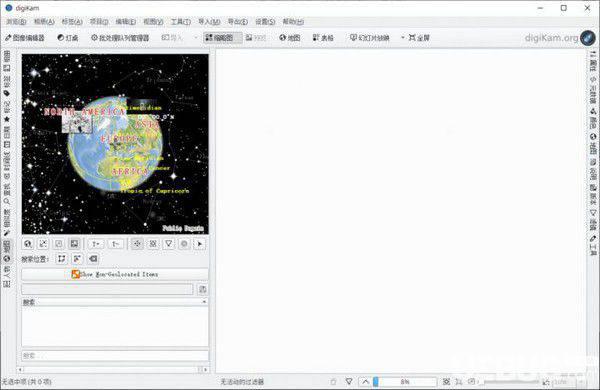
Task: Open the Export (导出) menu
Action: [x=238, y=22]
